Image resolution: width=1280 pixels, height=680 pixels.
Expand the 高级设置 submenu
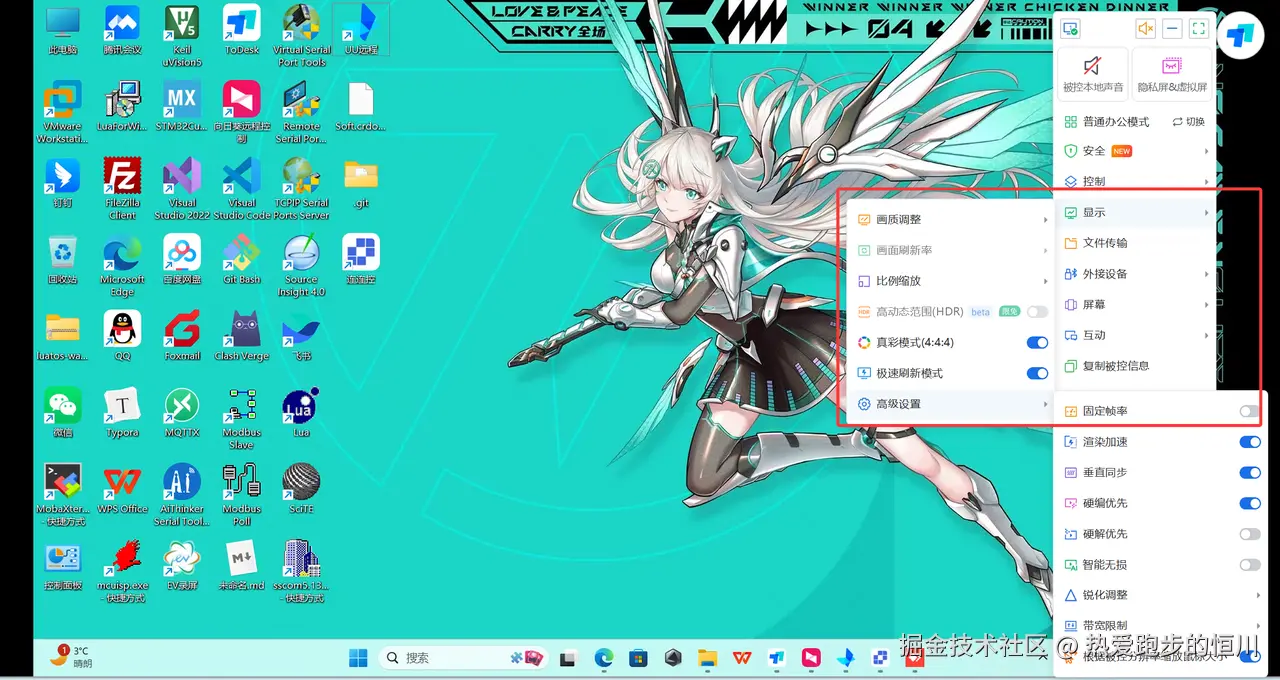951,404
